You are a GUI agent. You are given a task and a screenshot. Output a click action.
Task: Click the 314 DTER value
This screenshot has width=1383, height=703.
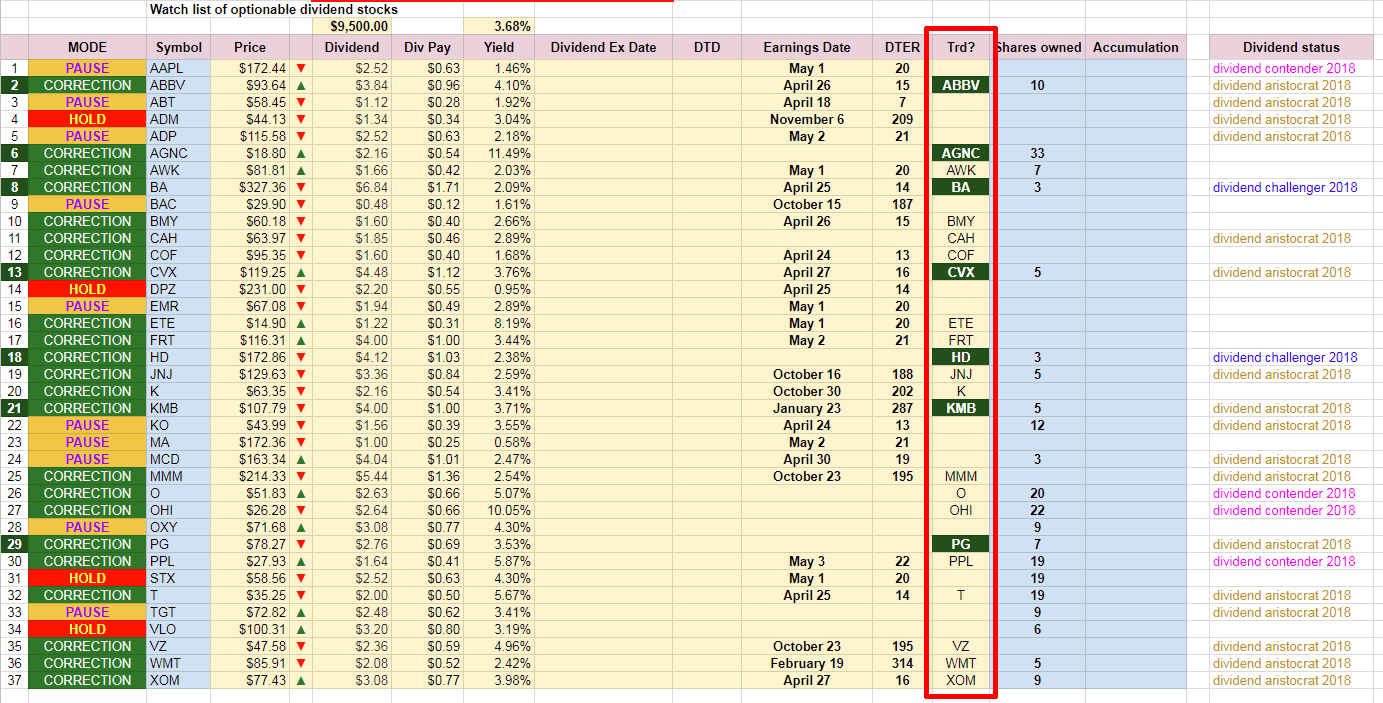click(903, 663)
